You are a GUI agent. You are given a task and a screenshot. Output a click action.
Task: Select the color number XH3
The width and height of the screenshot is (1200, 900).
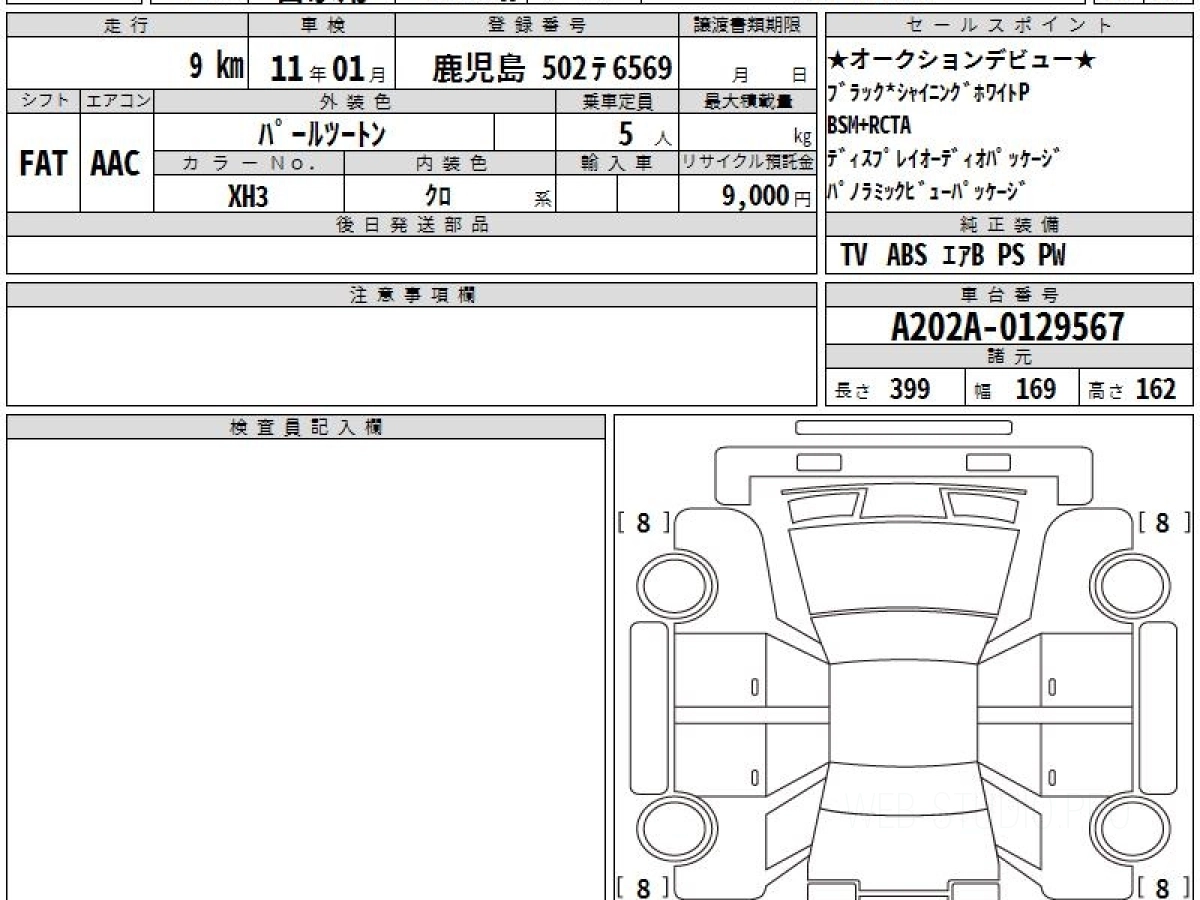click(x=248, y=197)
